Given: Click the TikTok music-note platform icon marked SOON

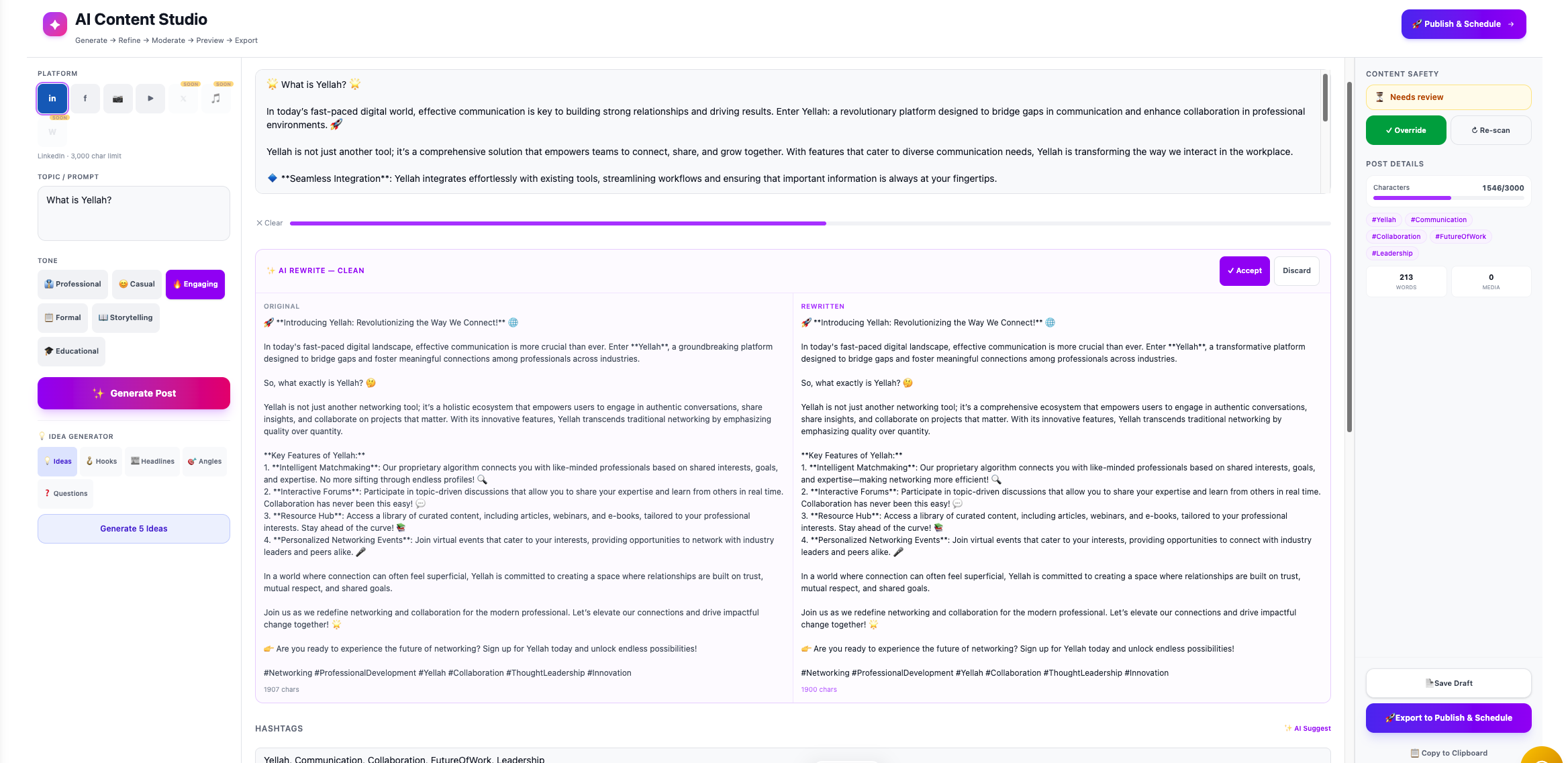Looking at the screenshot, I should (216, 98).
